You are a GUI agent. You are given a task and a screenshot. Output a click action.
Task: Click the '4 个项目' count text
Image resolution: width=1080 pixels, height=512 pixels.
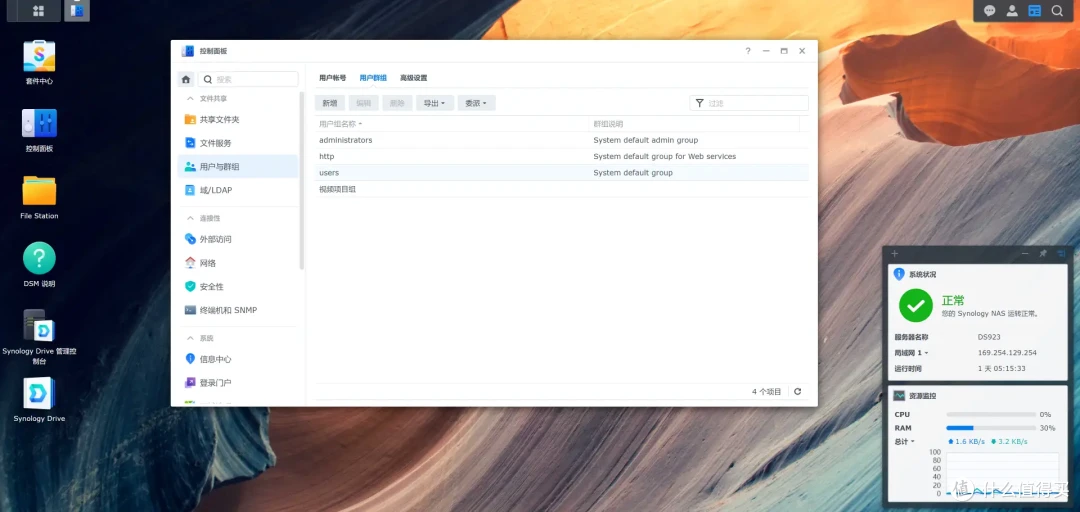[767, 391]
